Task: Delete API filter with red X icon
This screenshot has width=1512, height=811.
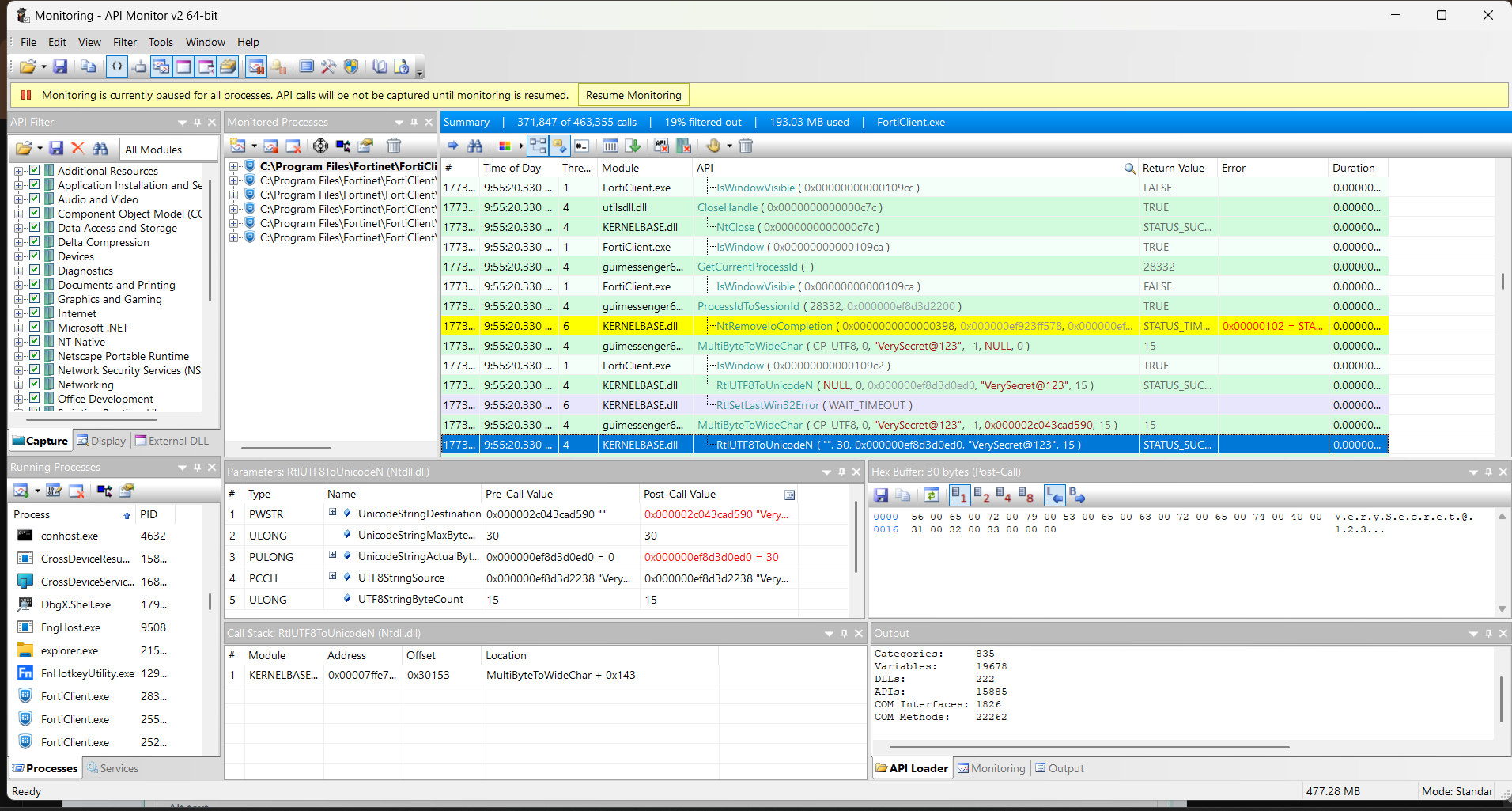Action: tap(77, 149)
